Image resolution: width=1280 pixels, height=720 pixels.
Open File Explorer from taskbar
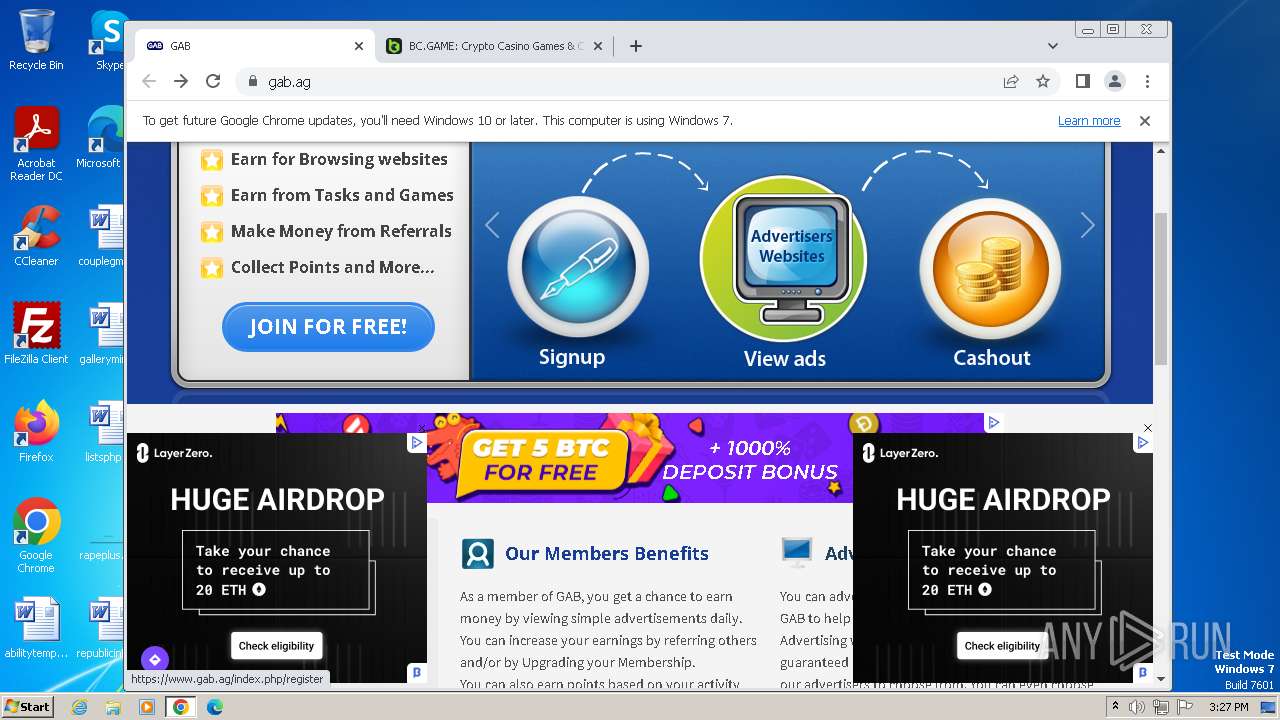pos(113,707)
